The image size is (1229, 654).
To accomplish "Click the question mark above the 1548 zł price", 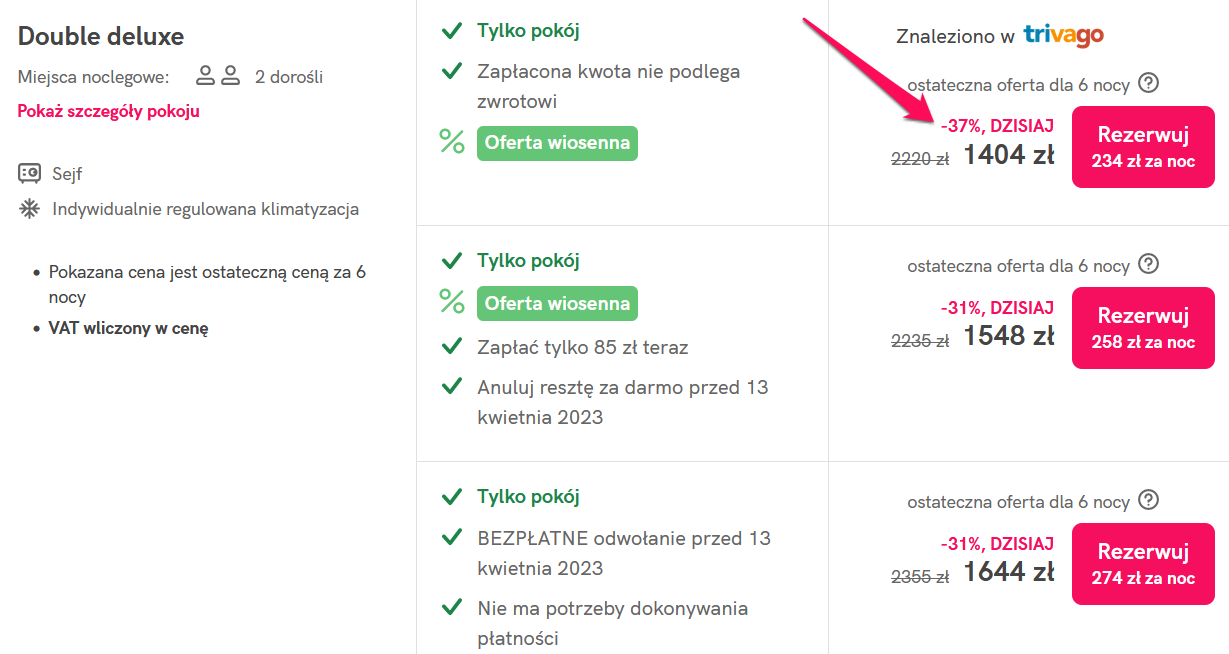I will click(x=1149, y=264).
